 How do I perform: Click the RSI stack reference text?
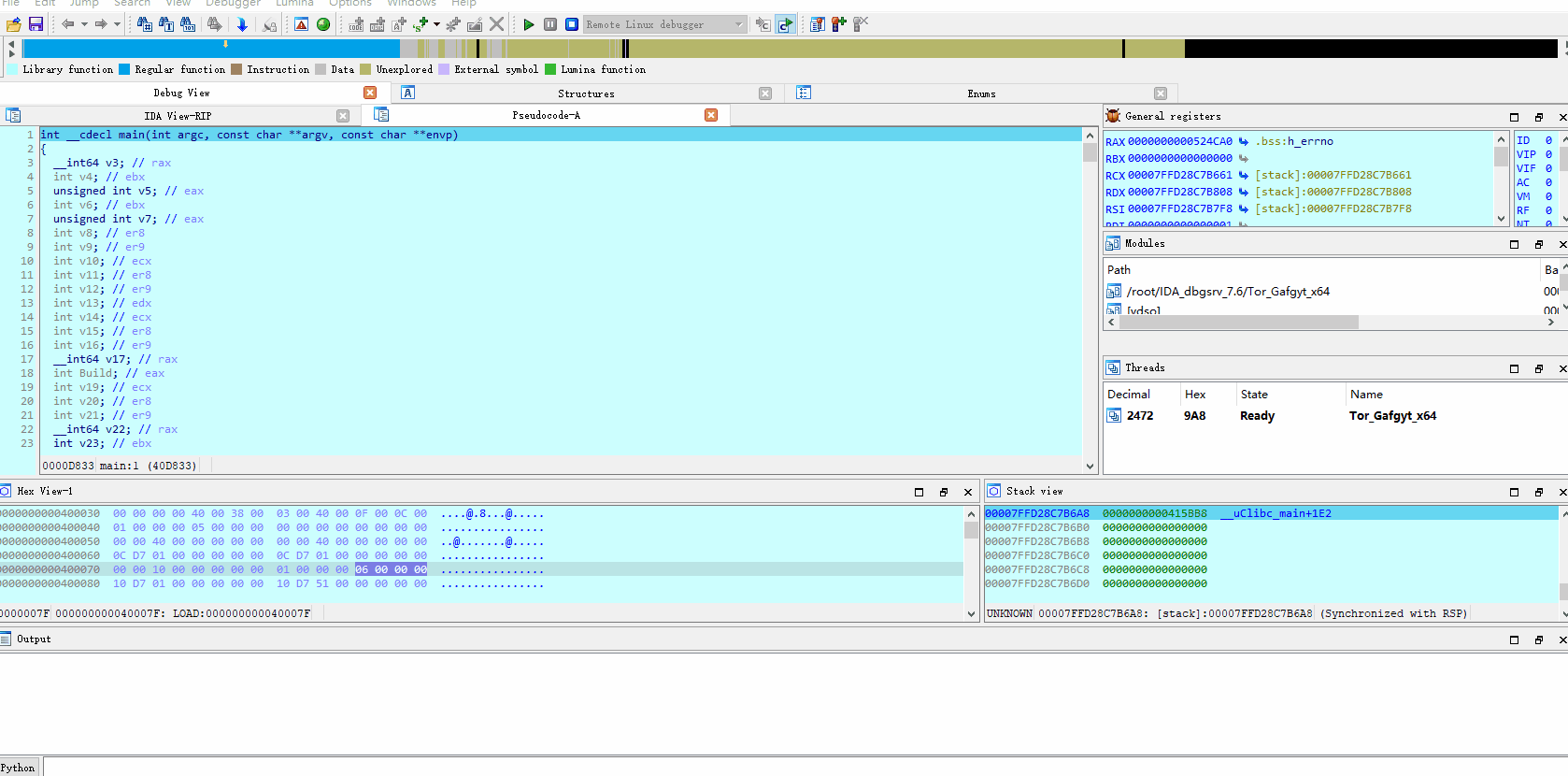pyautogui.click(x=1333, y=208)
